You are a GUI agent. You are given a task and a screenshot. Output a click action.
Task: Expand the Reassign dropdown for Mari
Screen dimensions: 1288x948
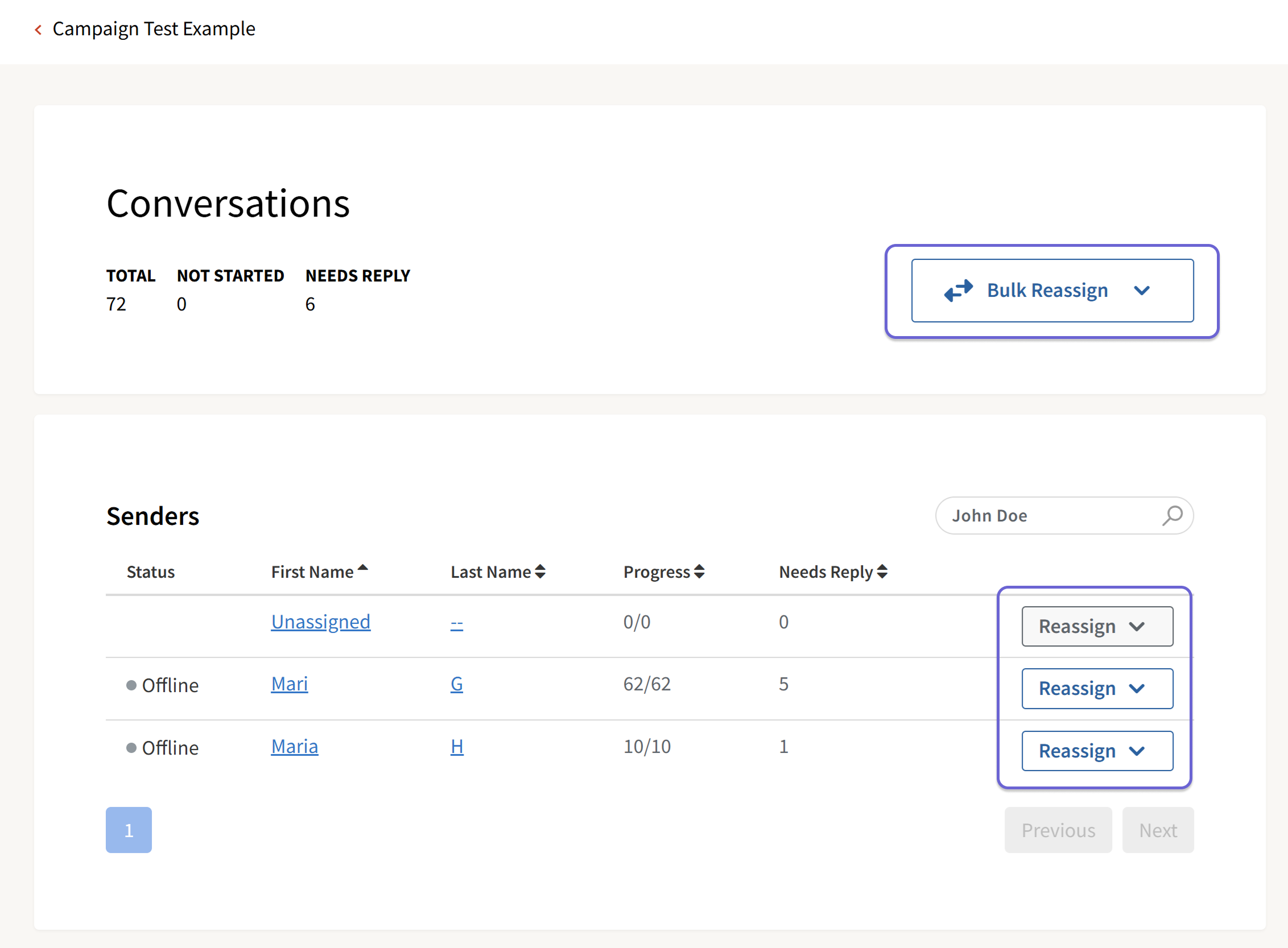click(1097, 688)
